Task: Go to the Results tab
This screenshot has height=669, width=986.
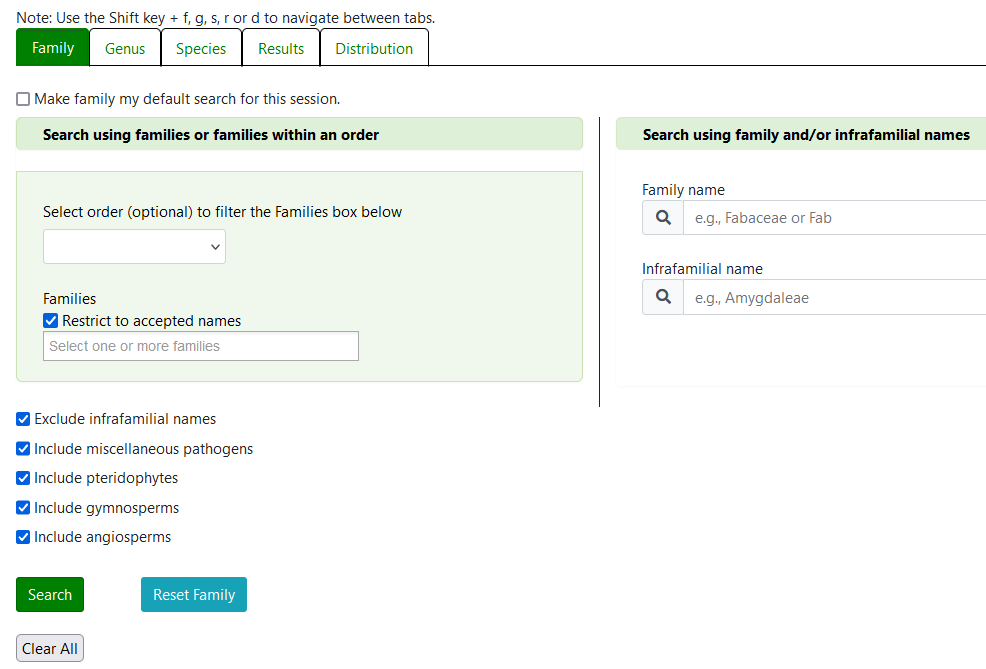Action: [281, 48]
